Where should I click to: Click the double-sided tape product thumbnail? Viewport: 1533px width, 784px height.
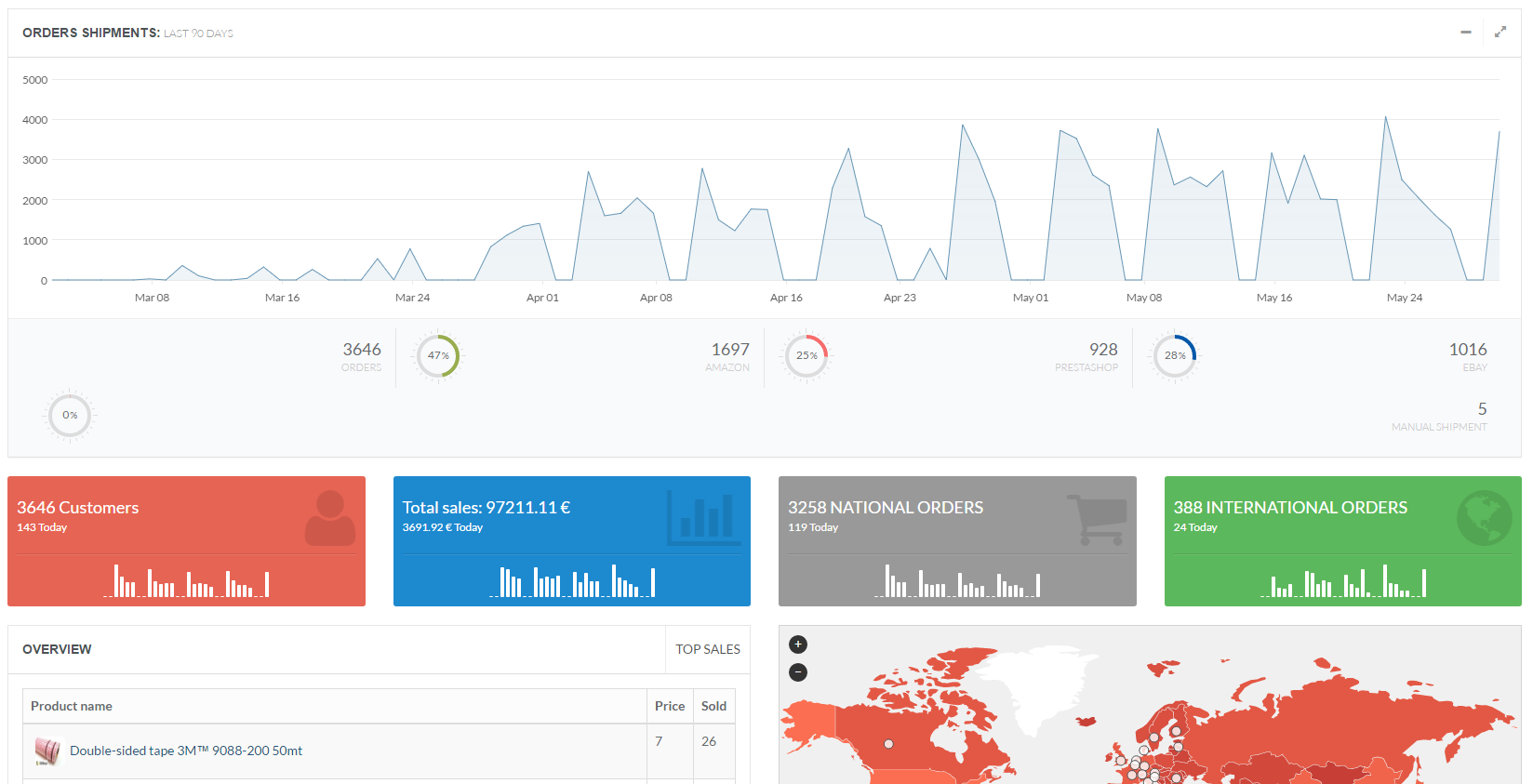[47, 751]
